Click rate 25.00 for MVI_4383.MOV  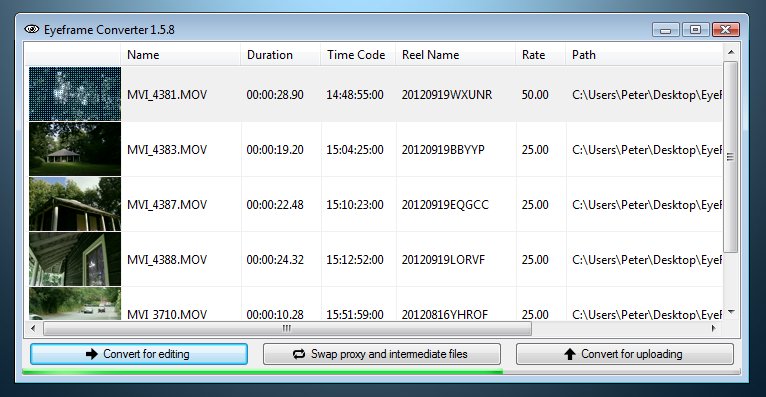(x=535, y=149)
